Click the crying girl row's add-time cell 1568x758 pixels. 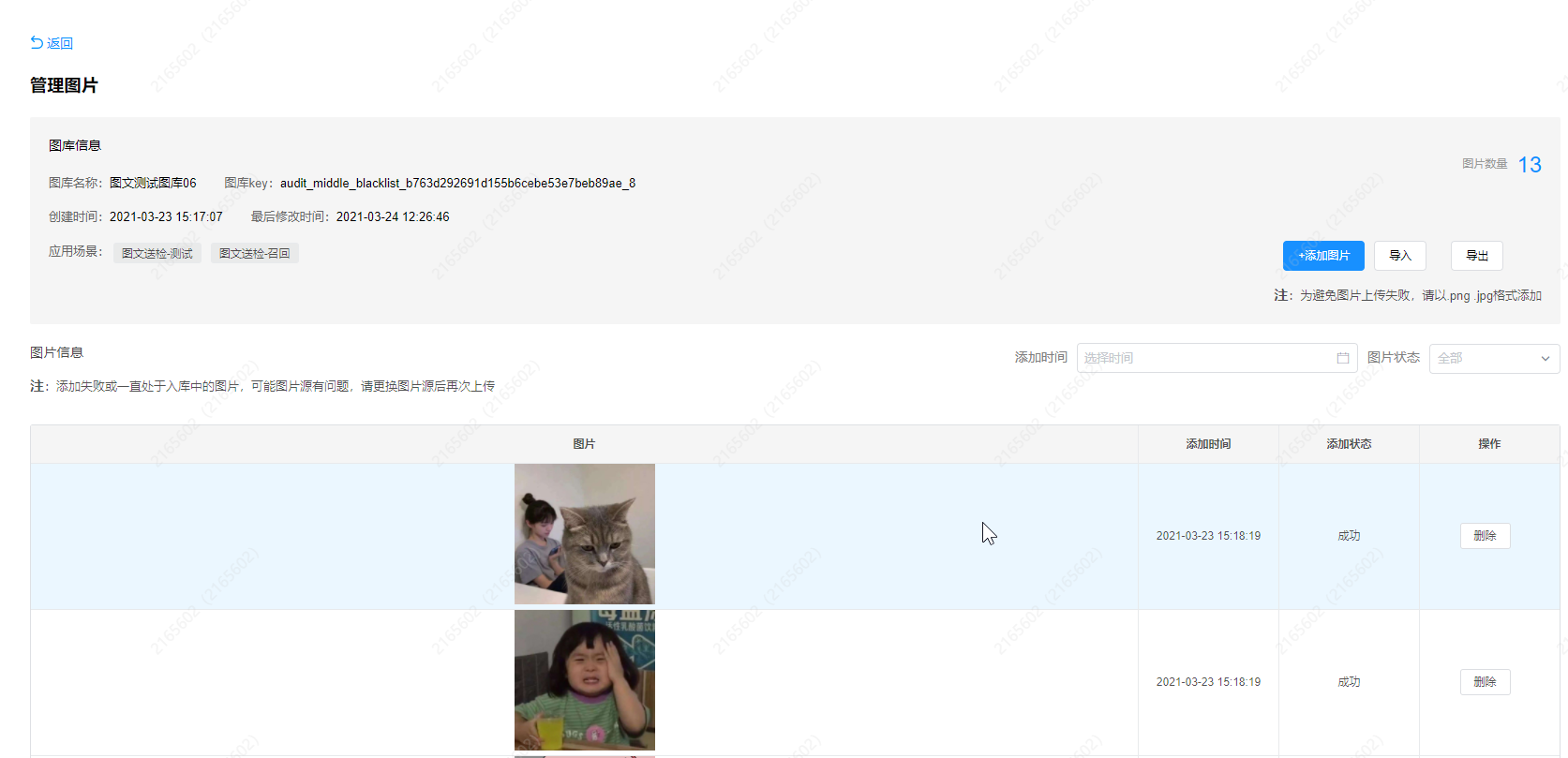coord(1209,682)
